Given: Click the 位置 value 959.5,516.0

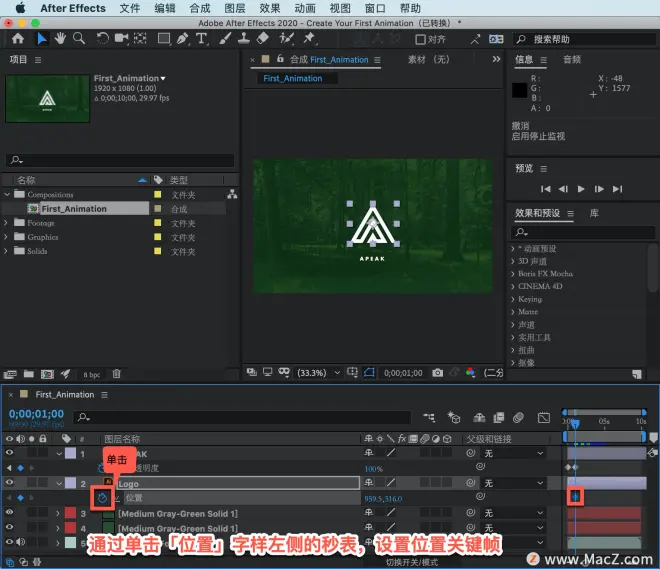Looking at the screenshot, I should pyautogui.click(x=383, y=499).
